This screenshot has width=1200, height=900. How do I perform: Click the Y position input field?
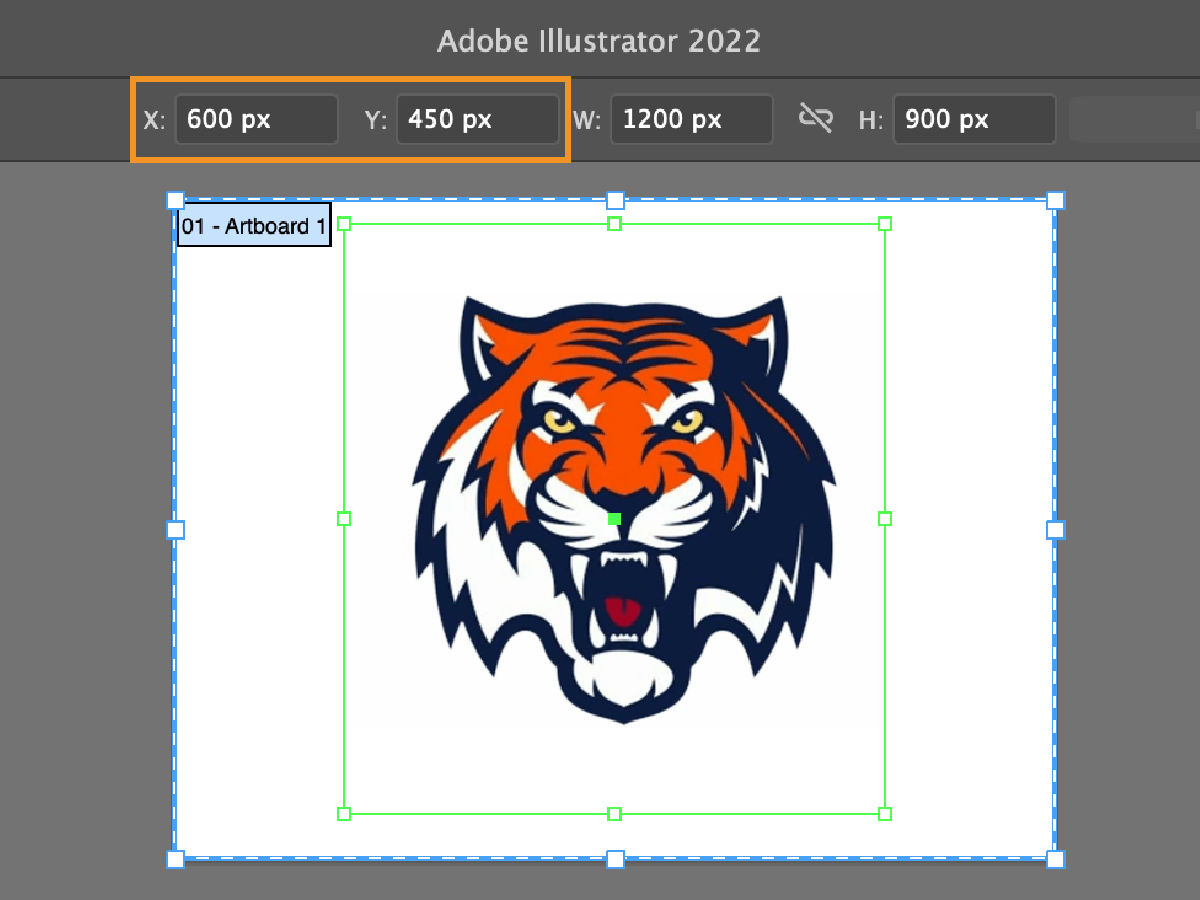point(477,119)
